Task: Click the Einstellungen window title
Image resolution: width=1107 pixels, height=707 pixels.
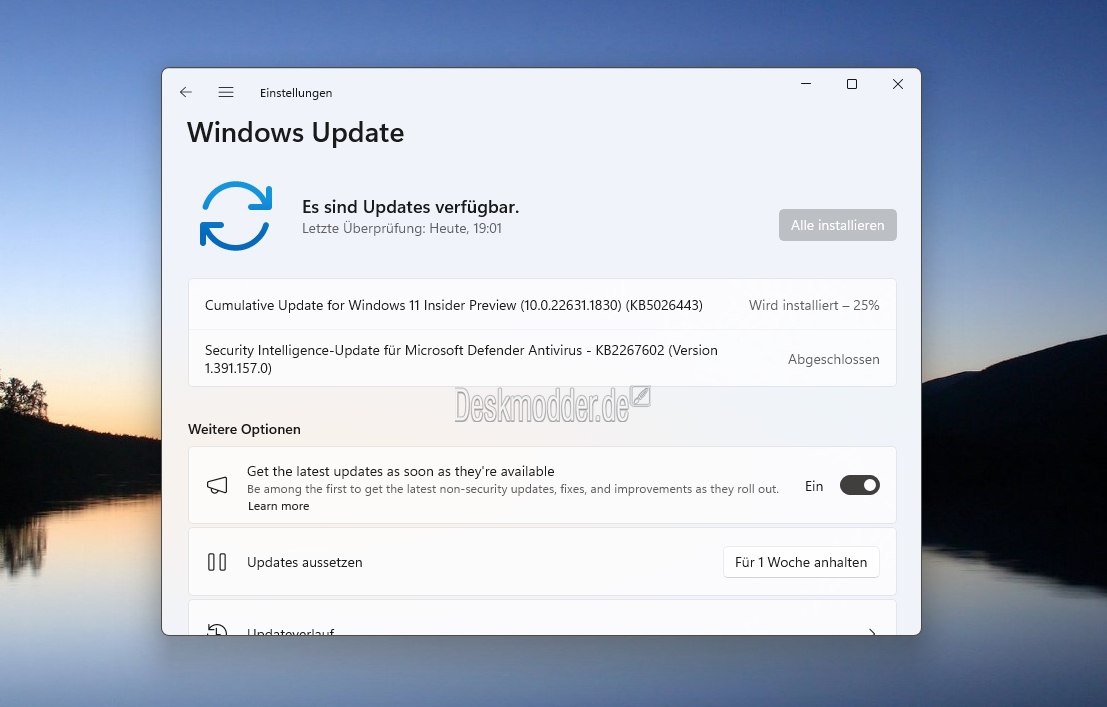Action: pos(296,93)
